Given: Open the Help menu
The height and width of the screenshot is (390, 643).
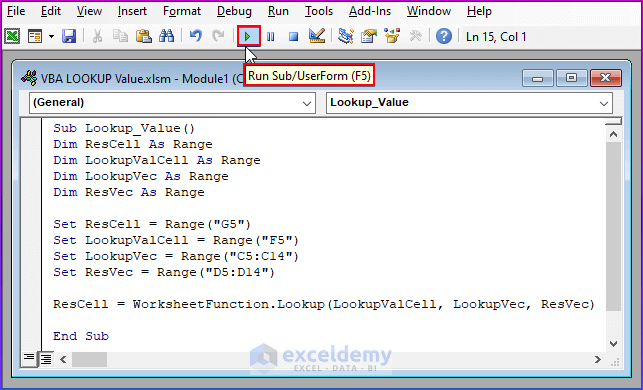Looking at the screenshot, I should click(479, 11).
